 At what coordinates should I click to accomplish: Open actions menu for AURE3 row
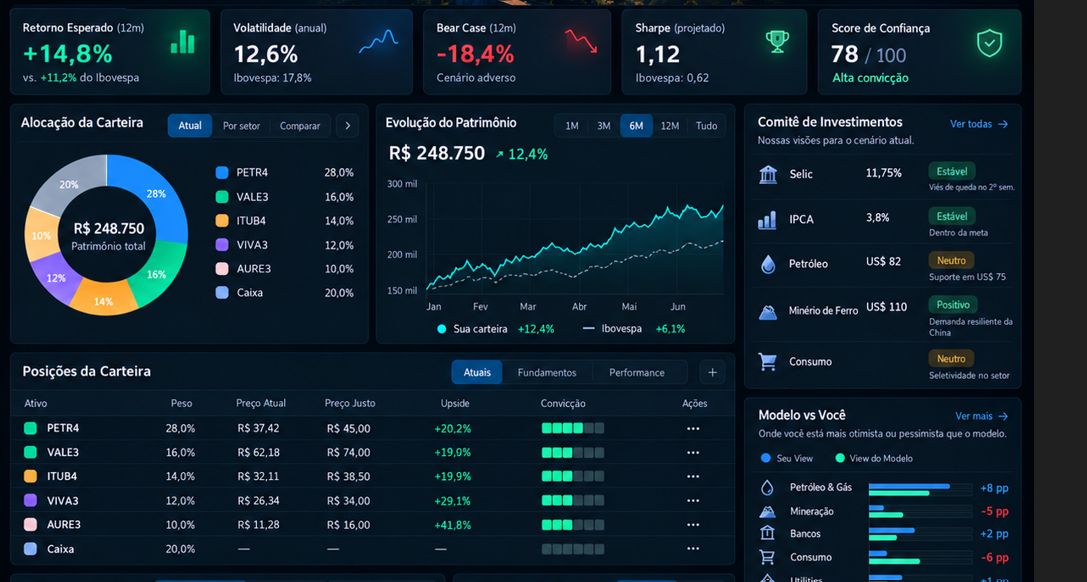(693, 525)
